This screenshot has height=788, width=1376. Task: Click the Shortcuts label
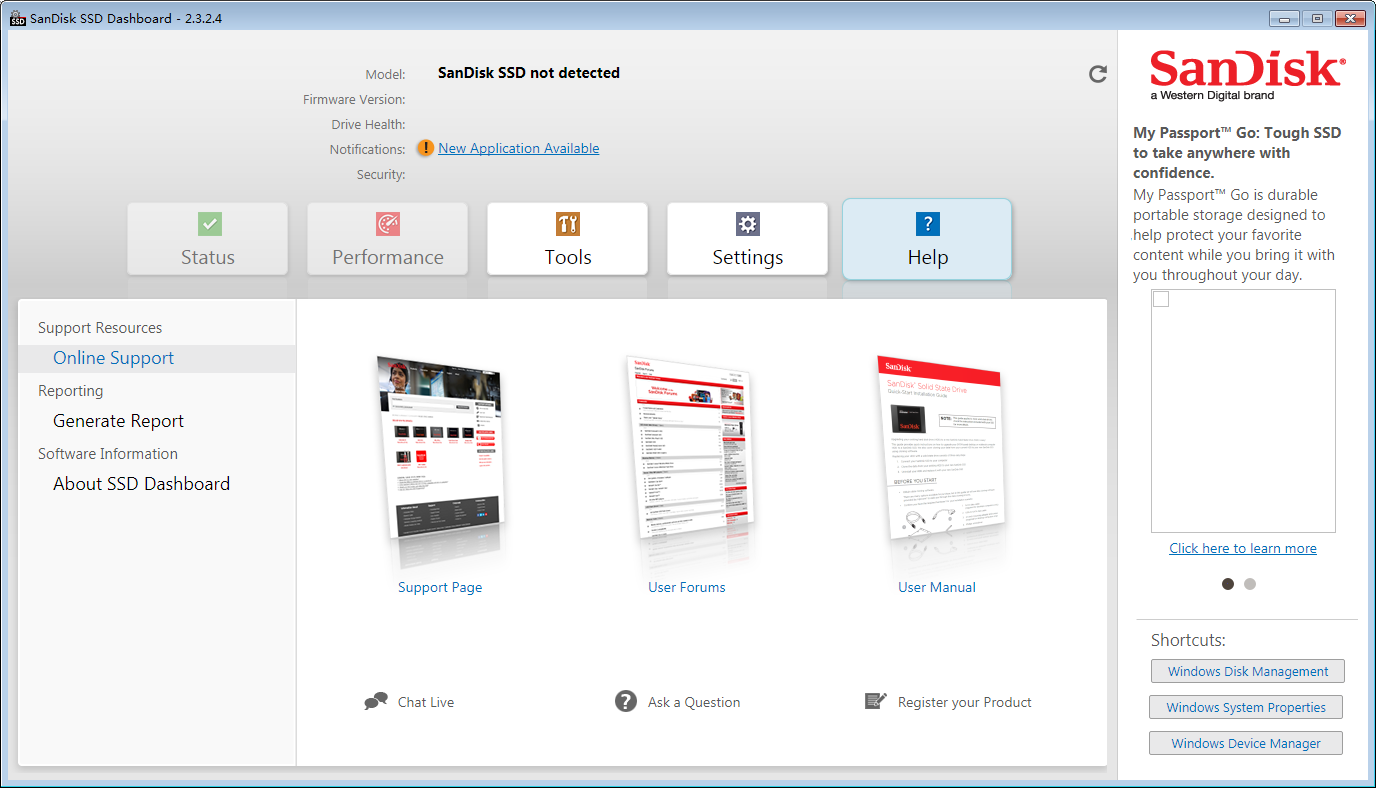coord(1188,640)
